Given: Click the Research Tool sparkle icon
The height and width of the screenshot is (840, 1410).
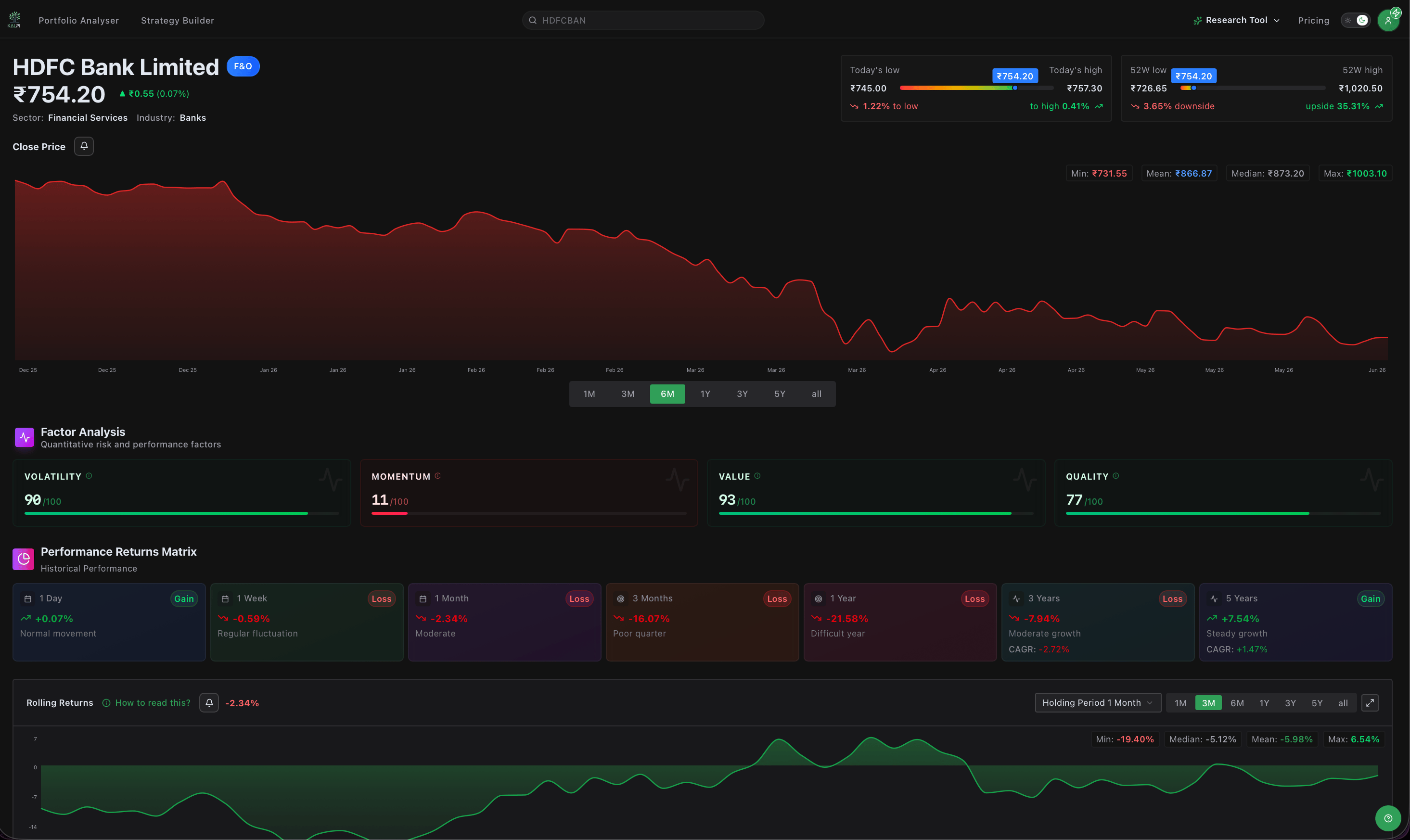Looking at the screenshot, I should tap(1198, 20).
